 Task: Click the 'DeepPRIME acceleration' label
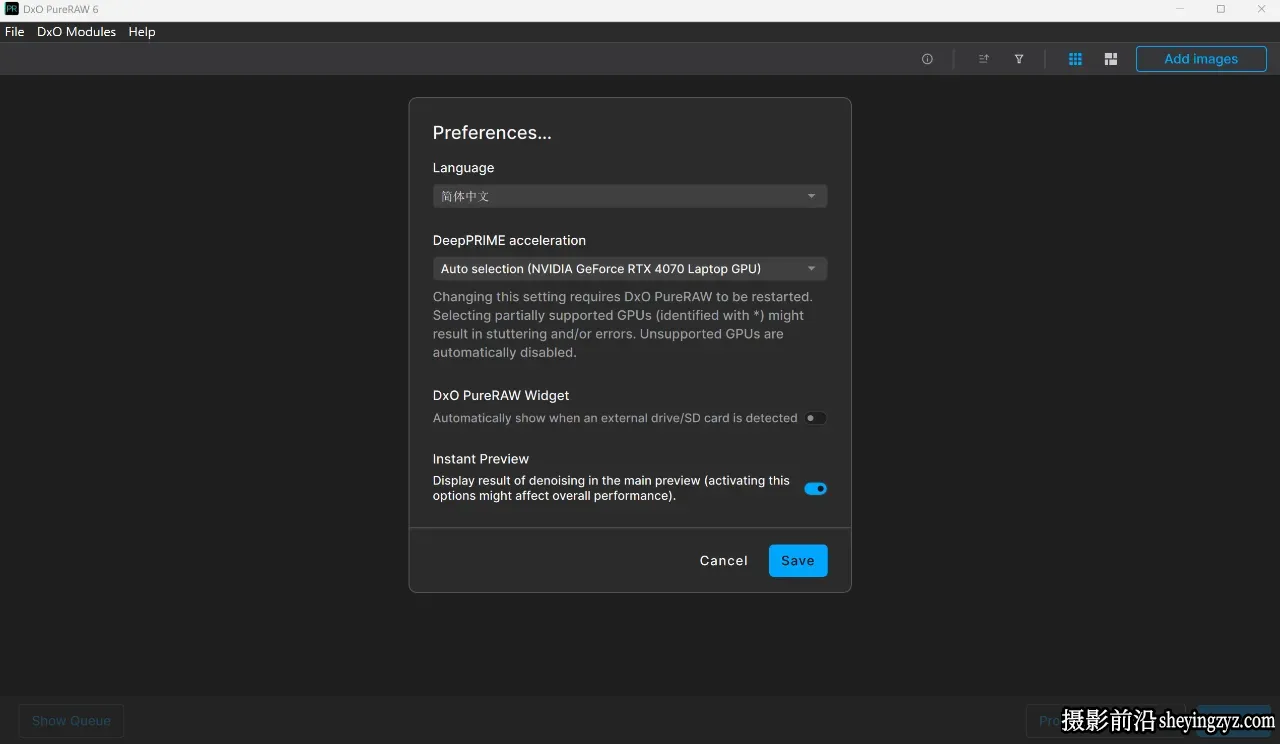pyautogui.click(x=509, y=240)
